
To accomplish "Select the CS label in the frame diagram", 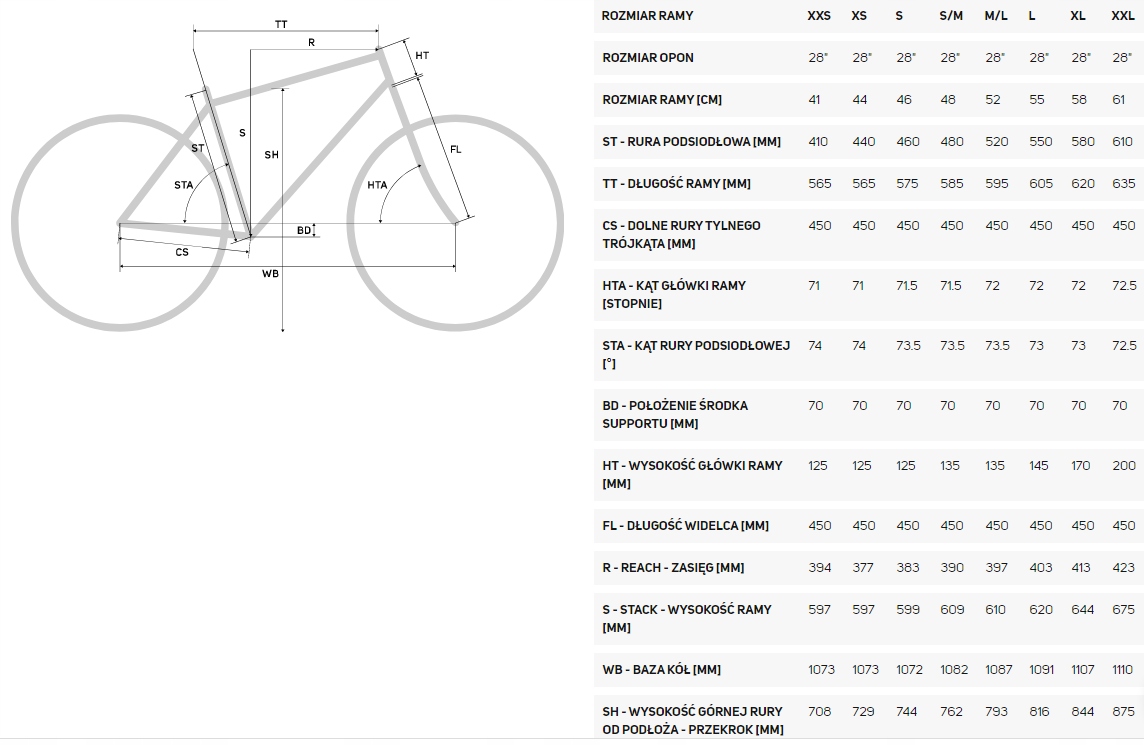I will [x=182, y=252].
